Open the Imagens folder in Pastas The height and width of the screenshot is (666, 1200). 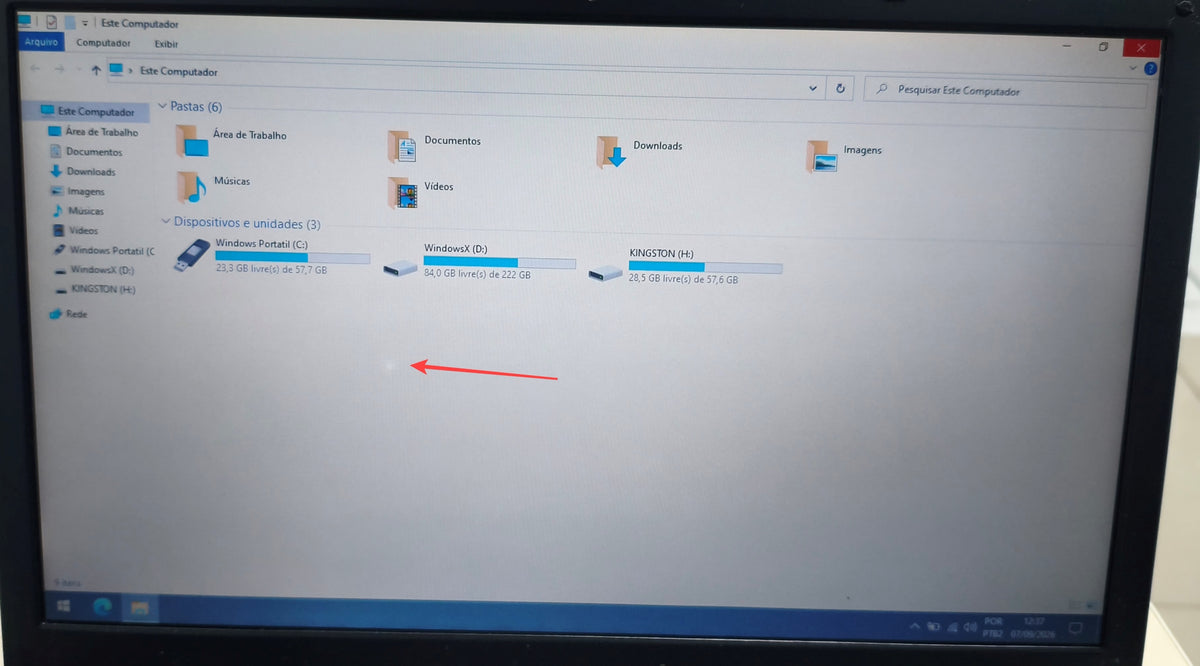[x=822, y=156]
